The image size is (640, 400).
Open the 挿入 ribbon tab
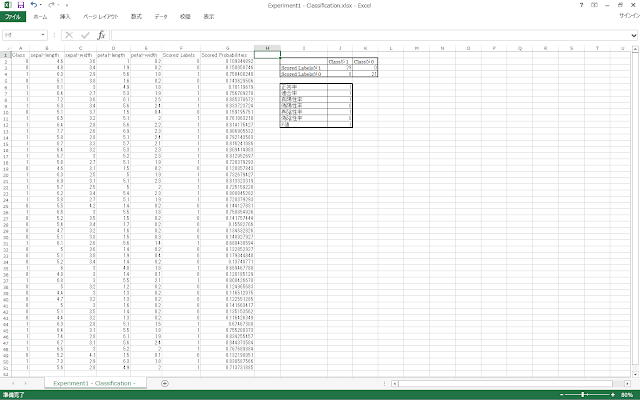[65, 17]
